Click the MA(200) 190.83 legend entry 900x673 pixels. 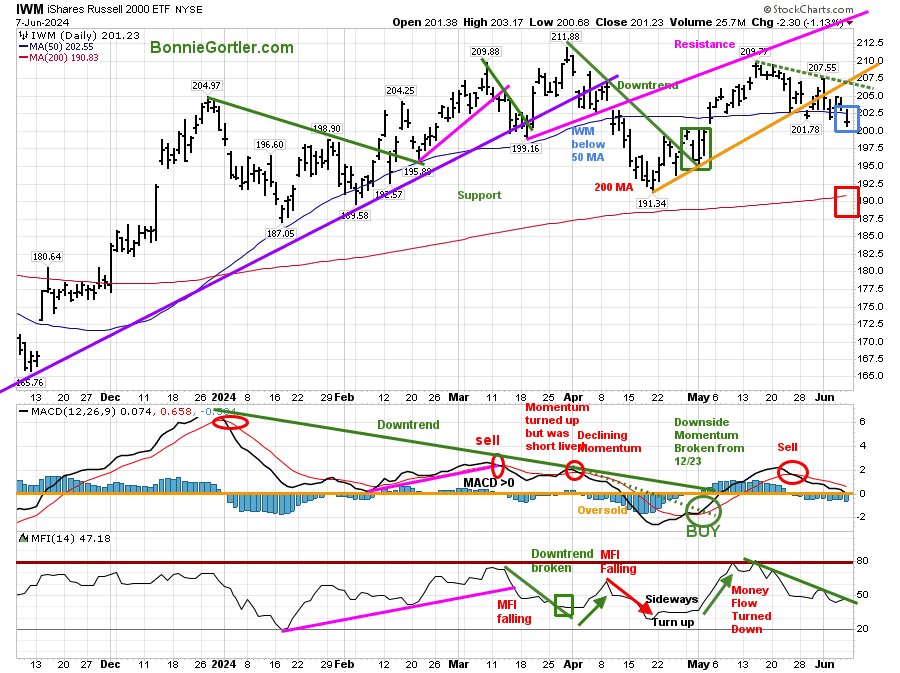click(x=59, y=57)
